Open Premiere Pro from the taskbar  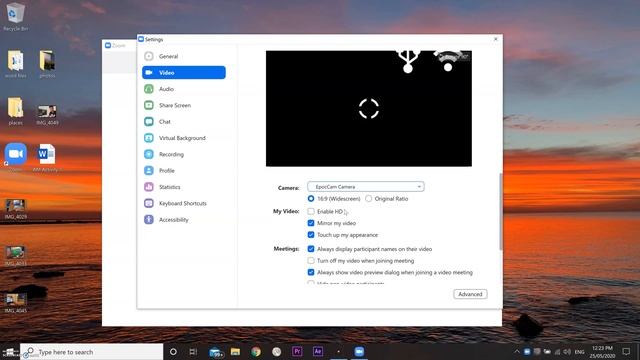click(x=297, y=351)
